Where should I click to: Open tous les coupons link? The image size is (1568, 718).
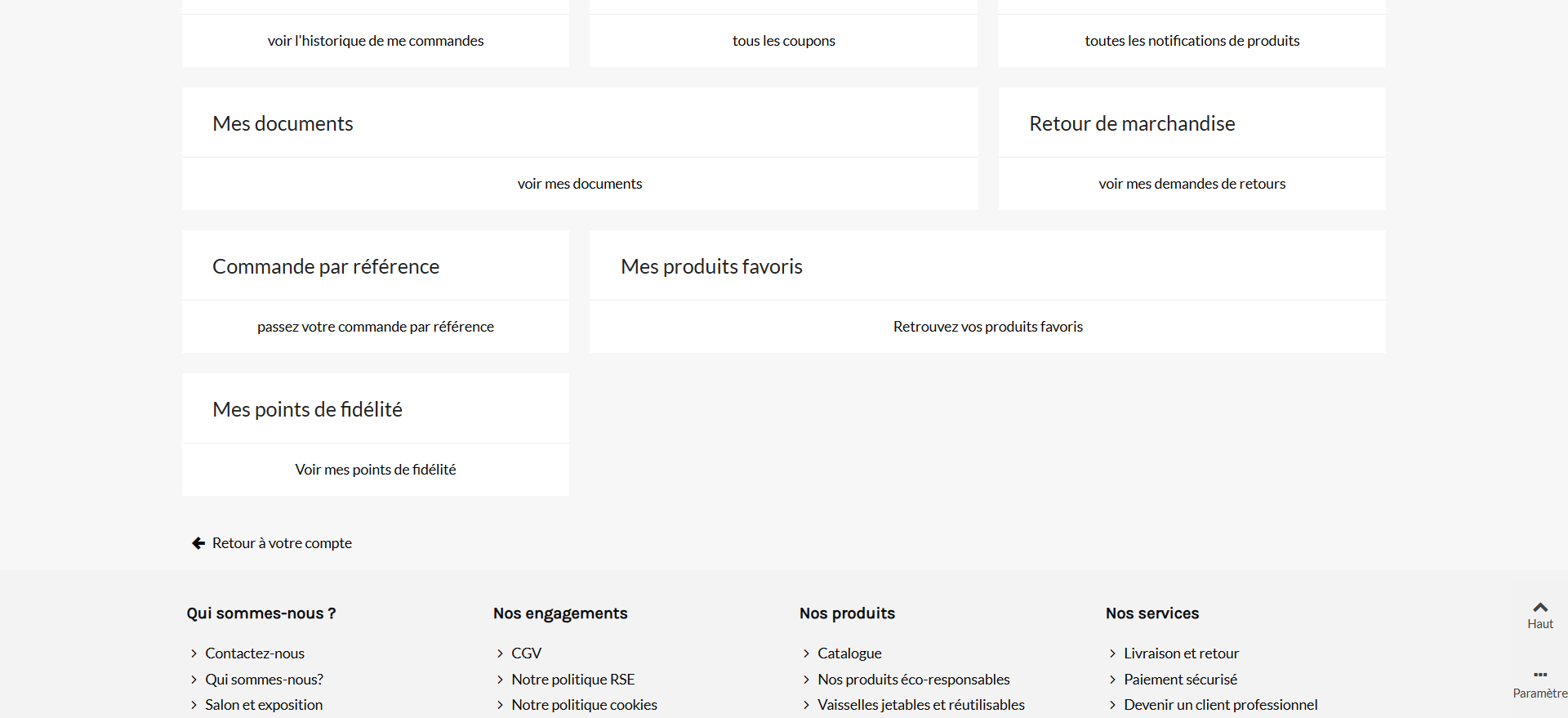[783, 41]
